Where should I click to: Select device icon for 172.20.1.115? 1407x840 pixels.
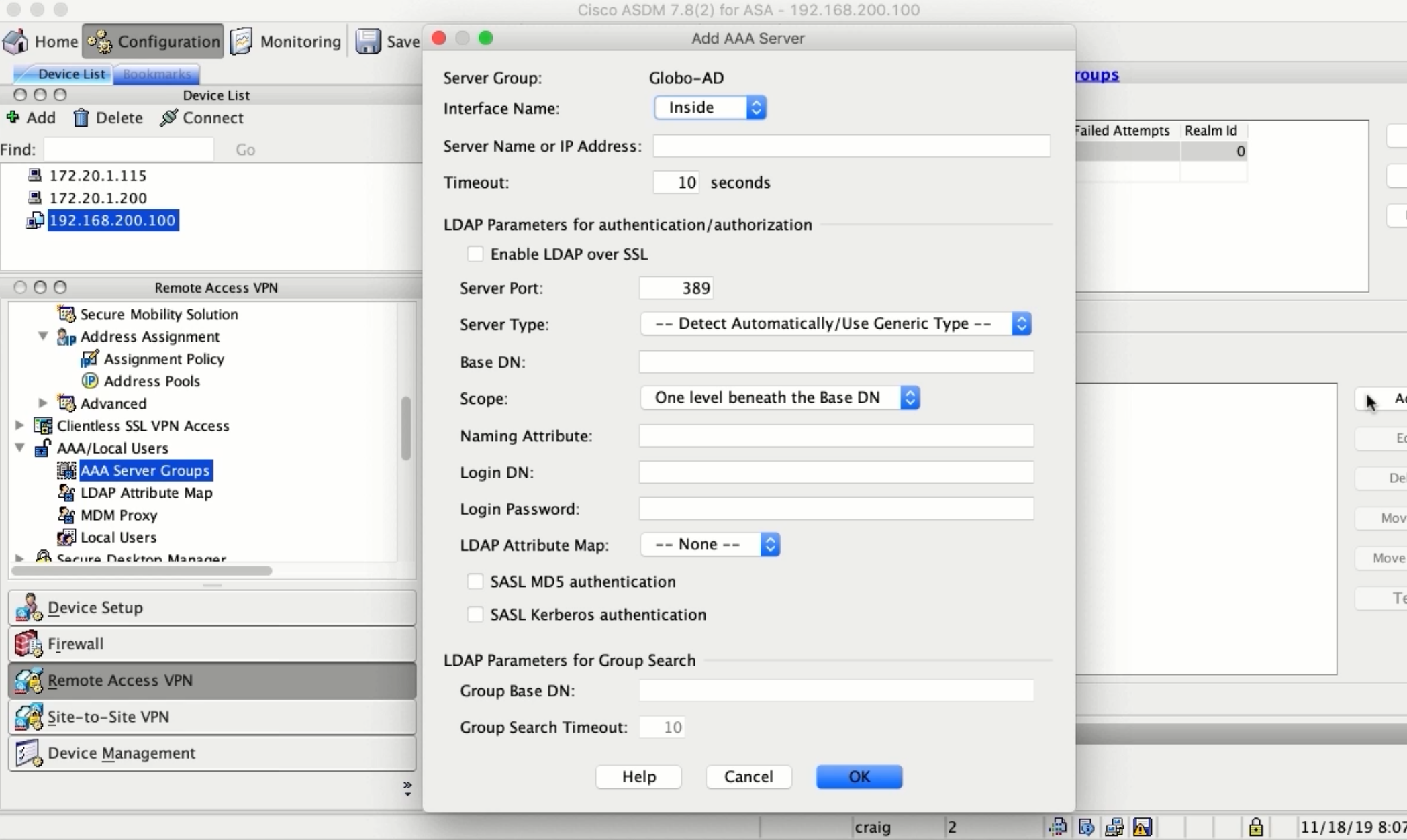[34, 176]
